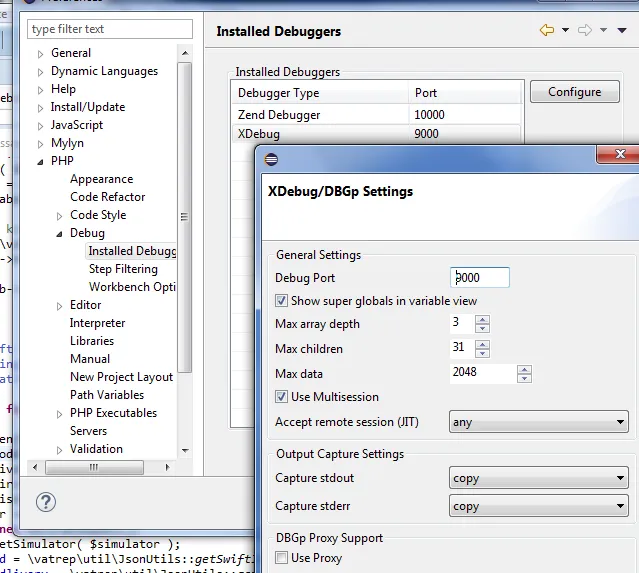Select Appearance under PHP
639x573 pixels.
click(101, 179)
